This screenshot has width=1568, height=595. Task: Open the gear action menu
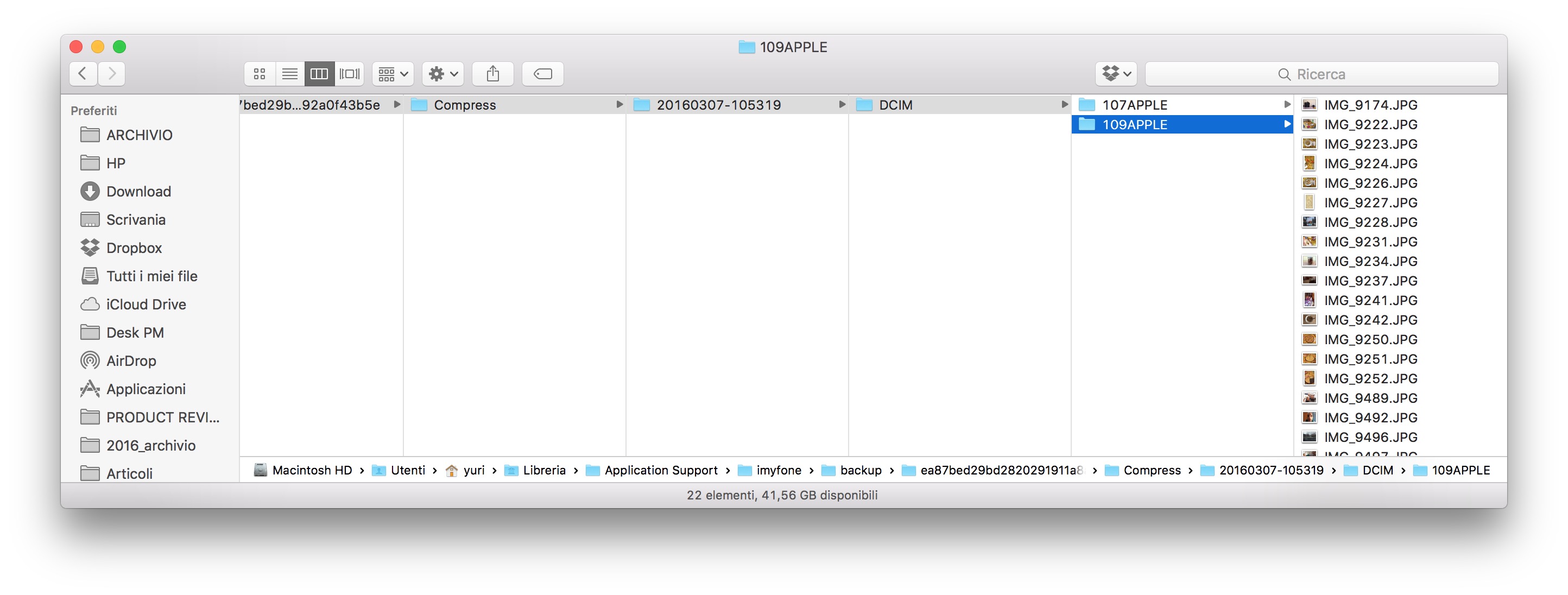pos(443,74)
